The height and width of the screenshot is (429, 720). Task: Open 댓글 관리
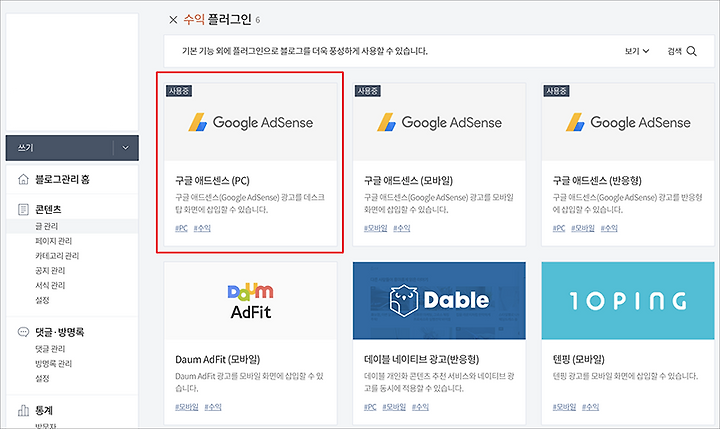50,349
